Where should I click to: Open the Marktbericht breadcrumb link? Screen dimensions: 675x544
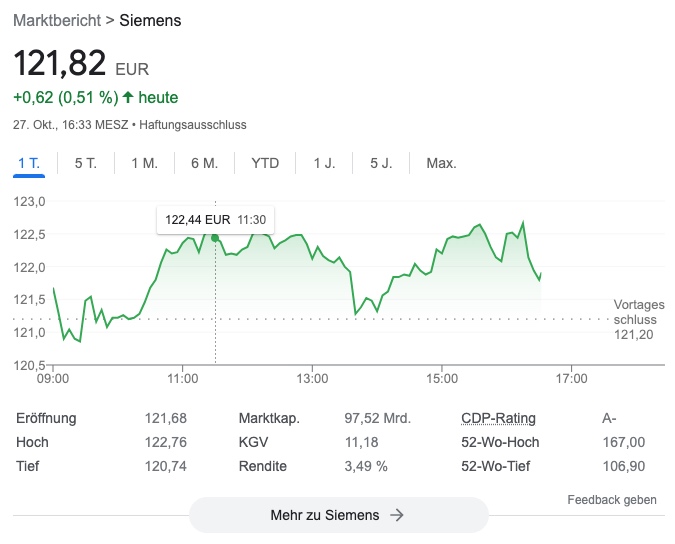coord(57,20)
